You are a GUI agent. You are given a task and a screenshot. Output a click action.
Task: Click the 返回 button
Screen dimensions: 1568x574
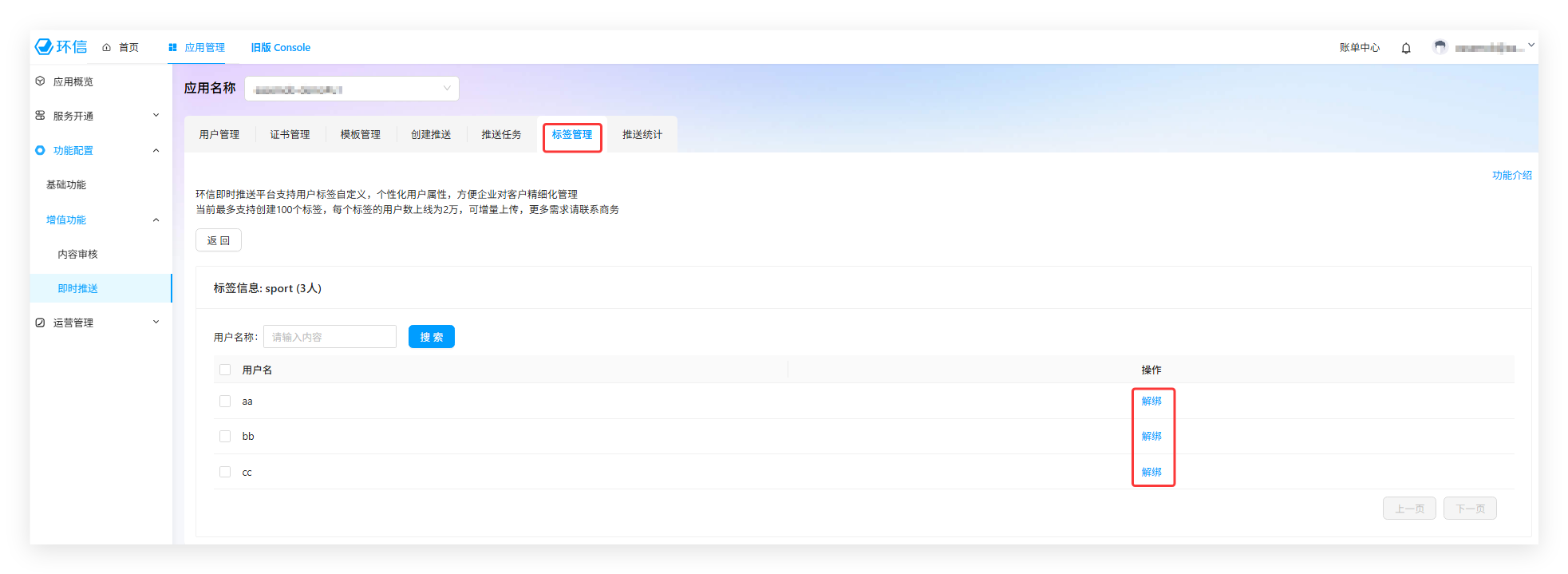(218, 240)
